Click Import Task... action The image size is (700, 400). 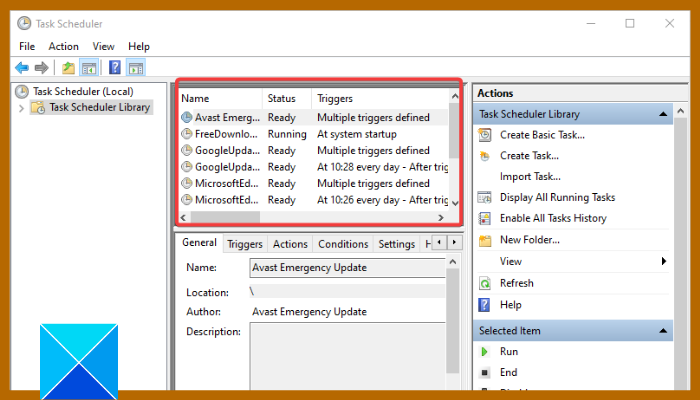click(530, 177)
